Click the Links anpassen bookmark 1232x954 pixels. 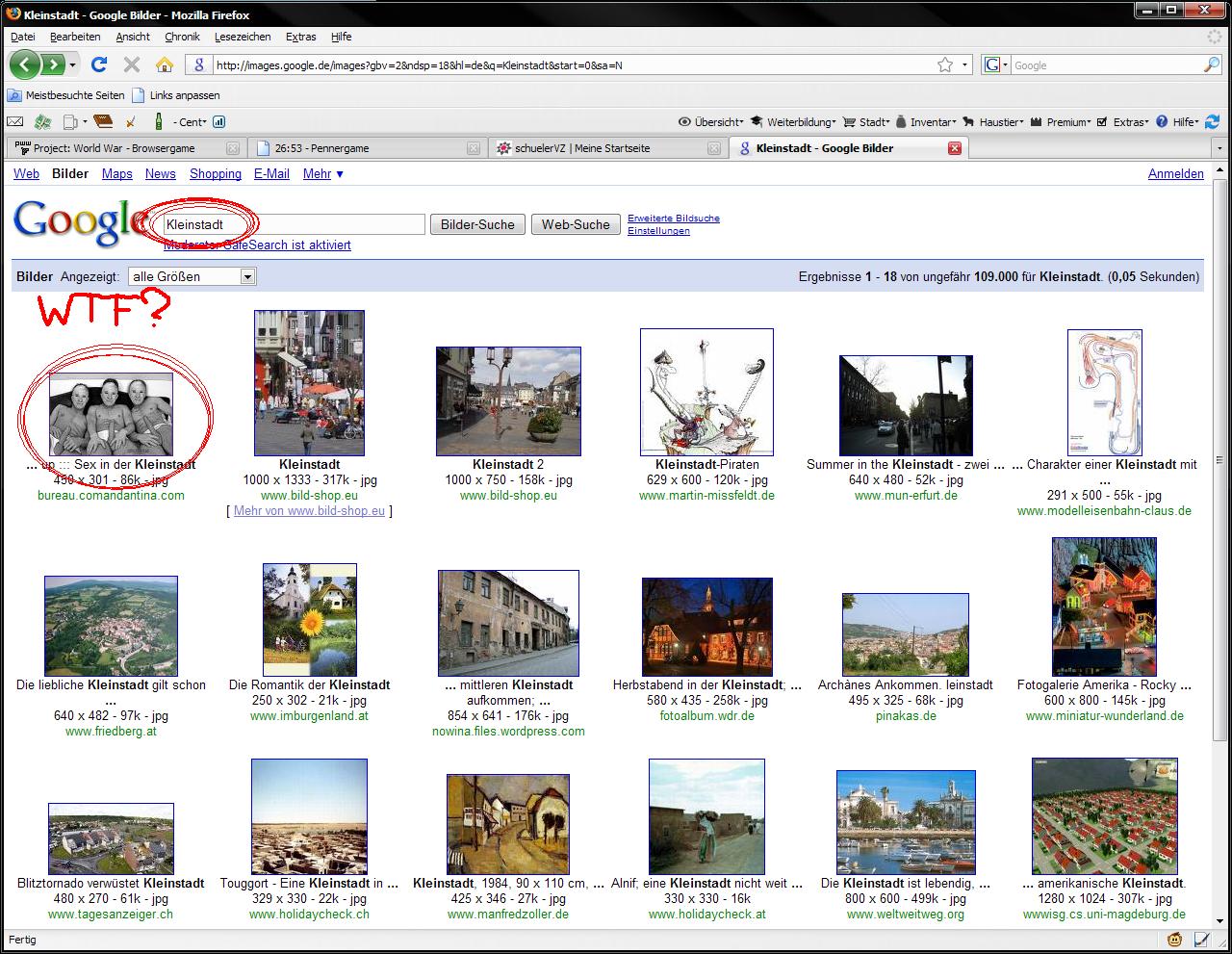176,95
